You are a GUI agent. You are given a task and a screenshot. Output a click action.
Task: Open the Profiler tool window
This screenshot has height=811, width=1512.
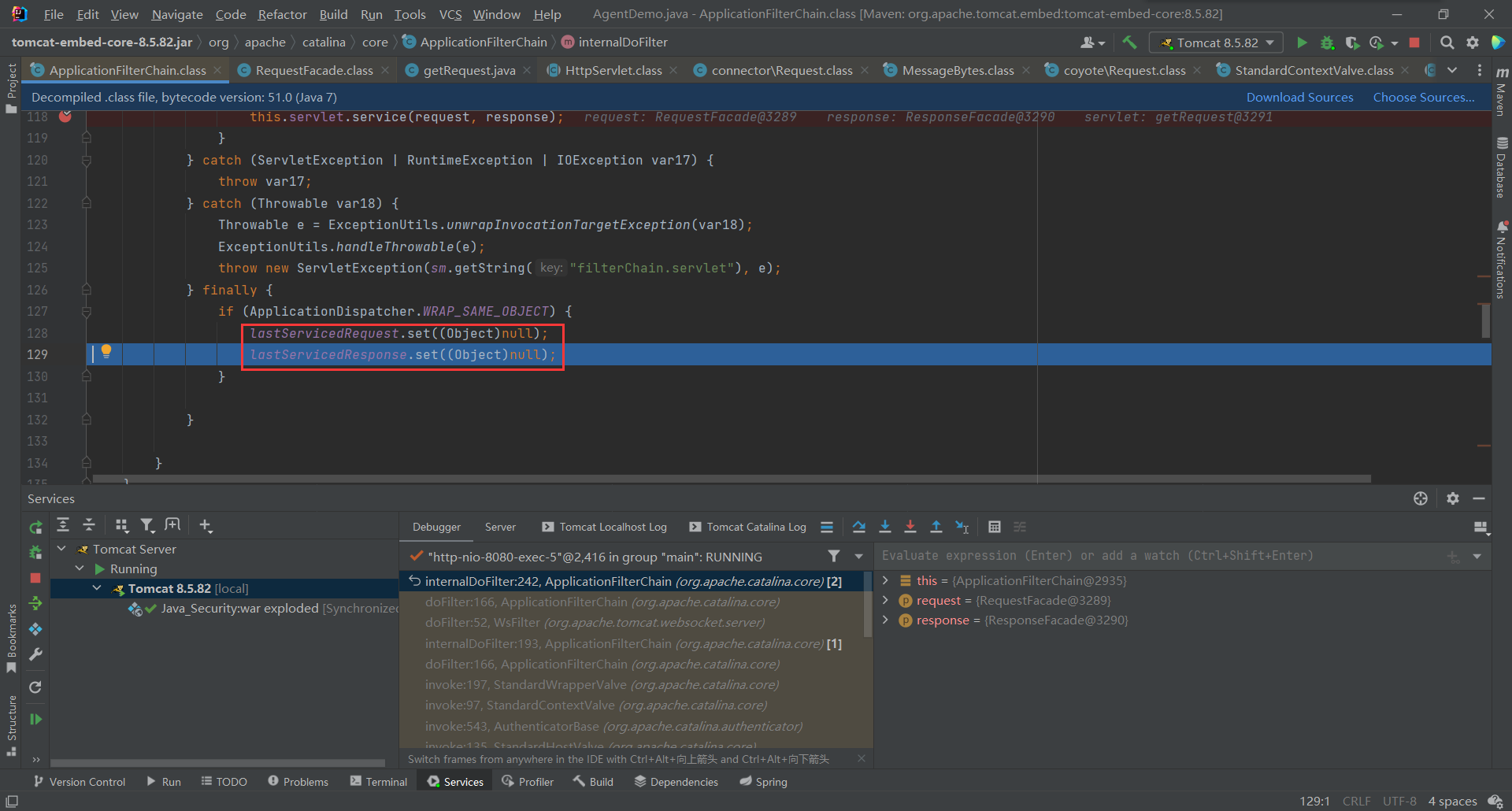pyautogui.click(x=528, y=781)
